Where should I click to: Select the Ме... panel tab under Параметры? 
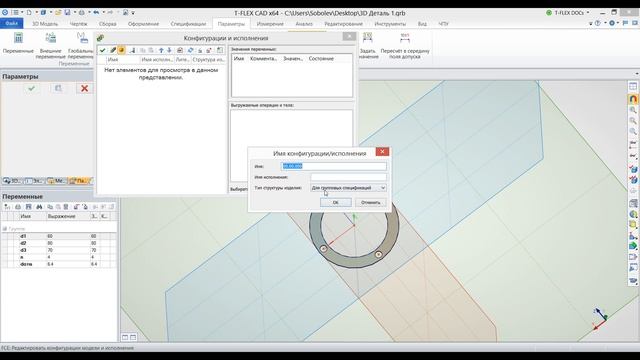tap(56, 180)
